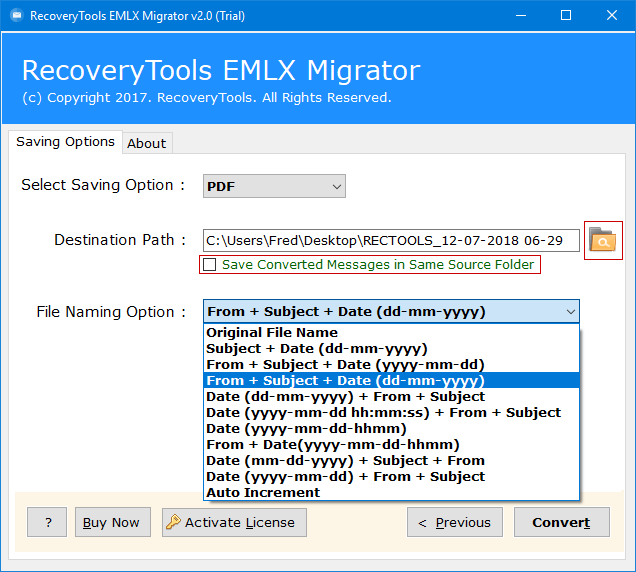The image size is (636, 572).
Task: Click the key icon on Activate License
Action: (173, 522)
